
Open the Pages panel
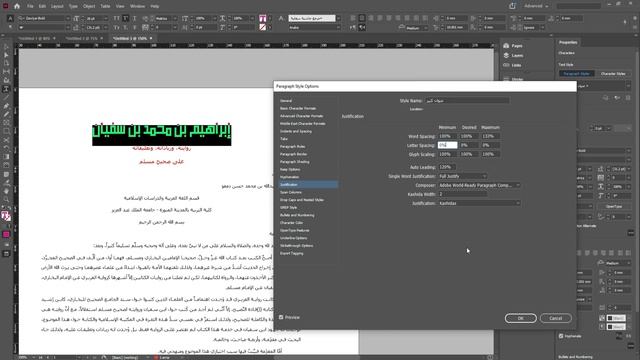coord(513,46)
